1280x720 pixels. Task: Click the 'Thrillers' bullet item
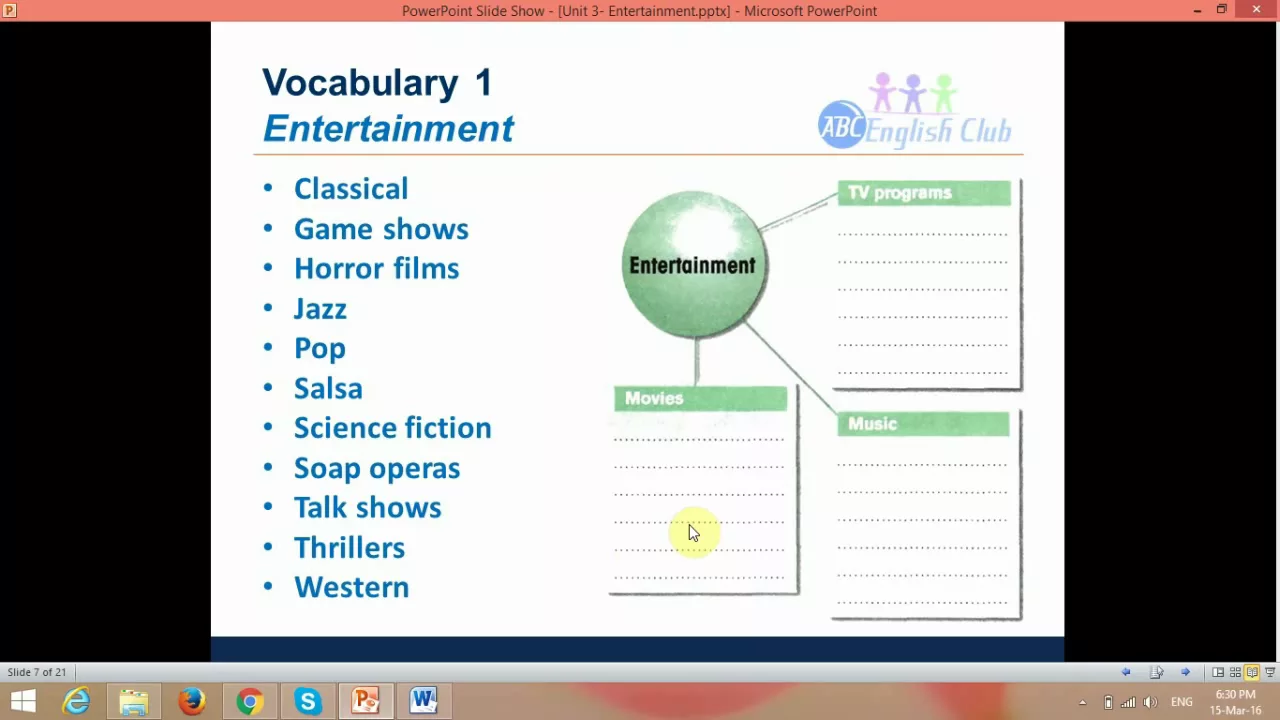[x=349, y=548]
